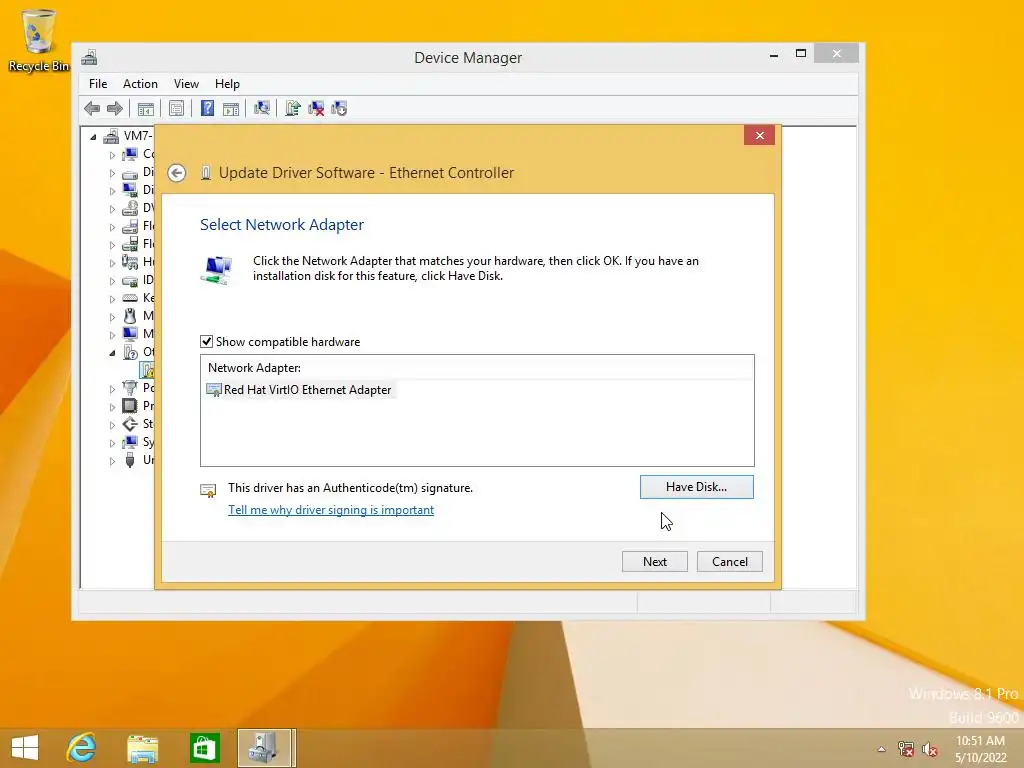The height and width of the screenshot is (768, 1024).
Task: Click the Network Adapter column header
Action: (477, 368)
